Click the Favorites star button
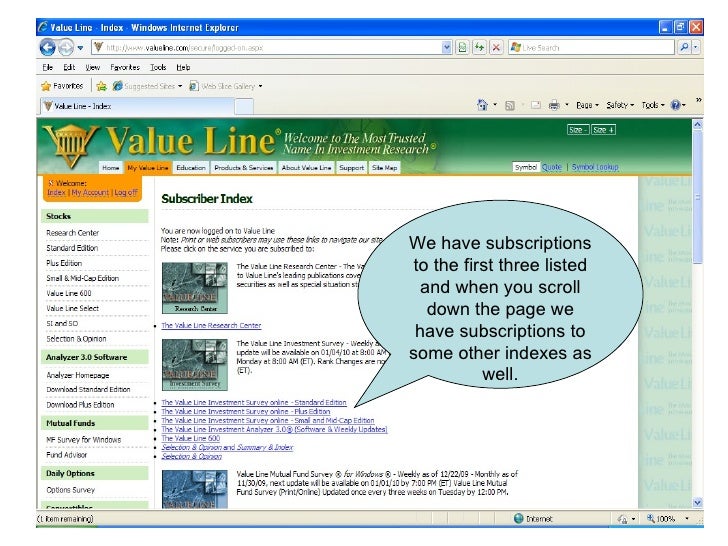The image size is (728, 546). tap(62, 86)
